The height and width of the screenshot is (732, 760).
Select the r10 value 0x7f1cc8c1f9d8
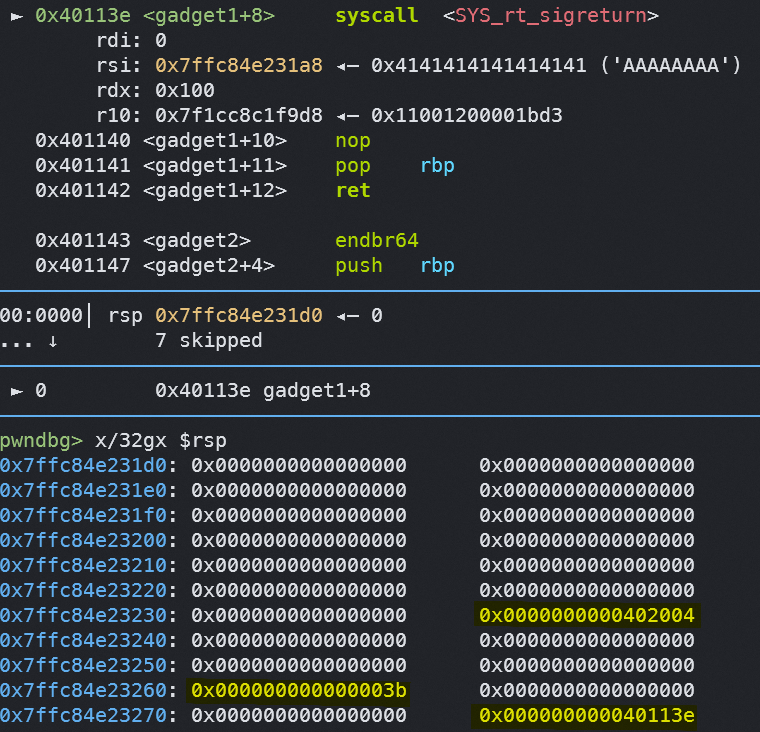(x=238, y=115)
